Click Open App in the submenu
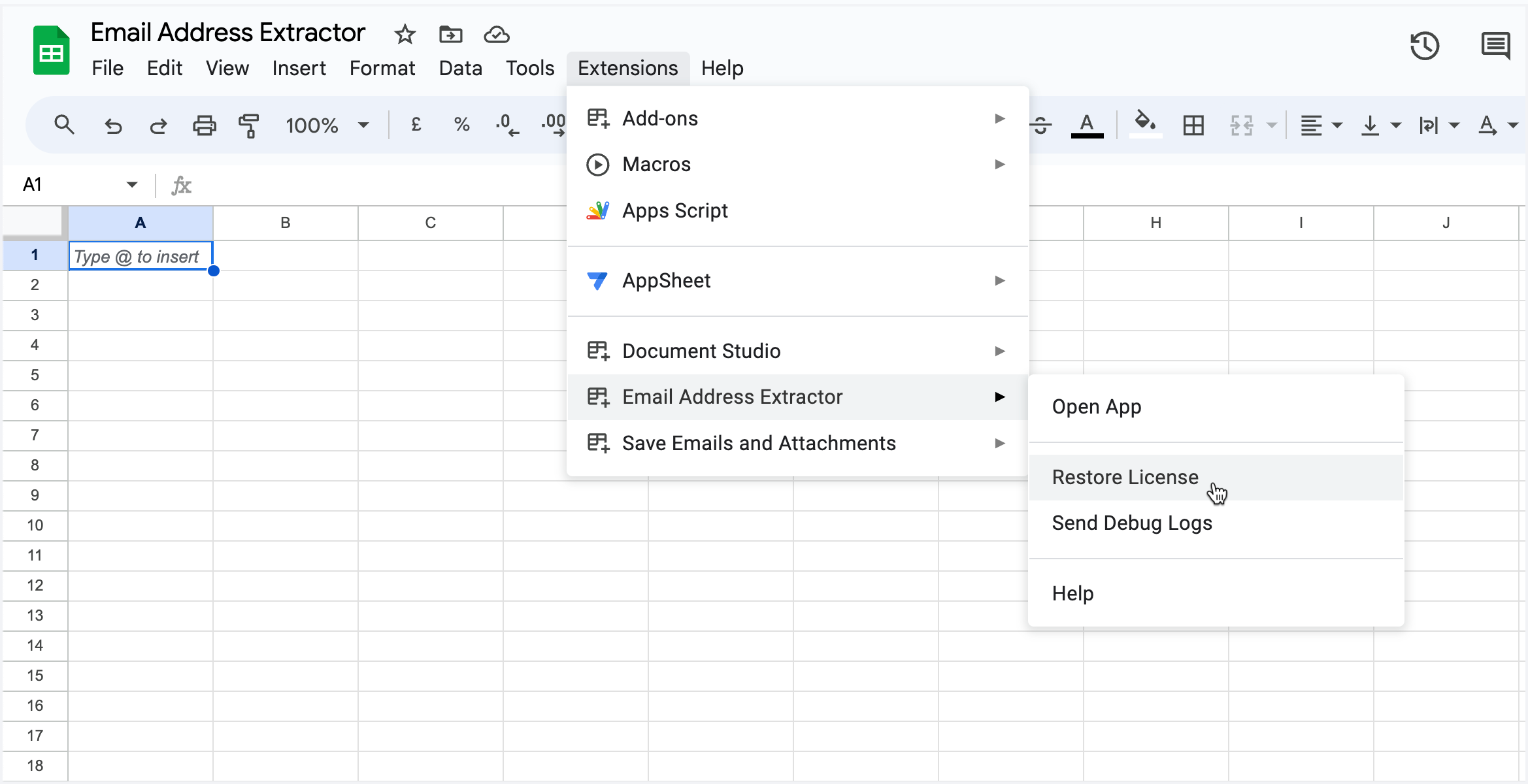The width and height of the screenshot is (1528, 784). [x=1097, y=406]
